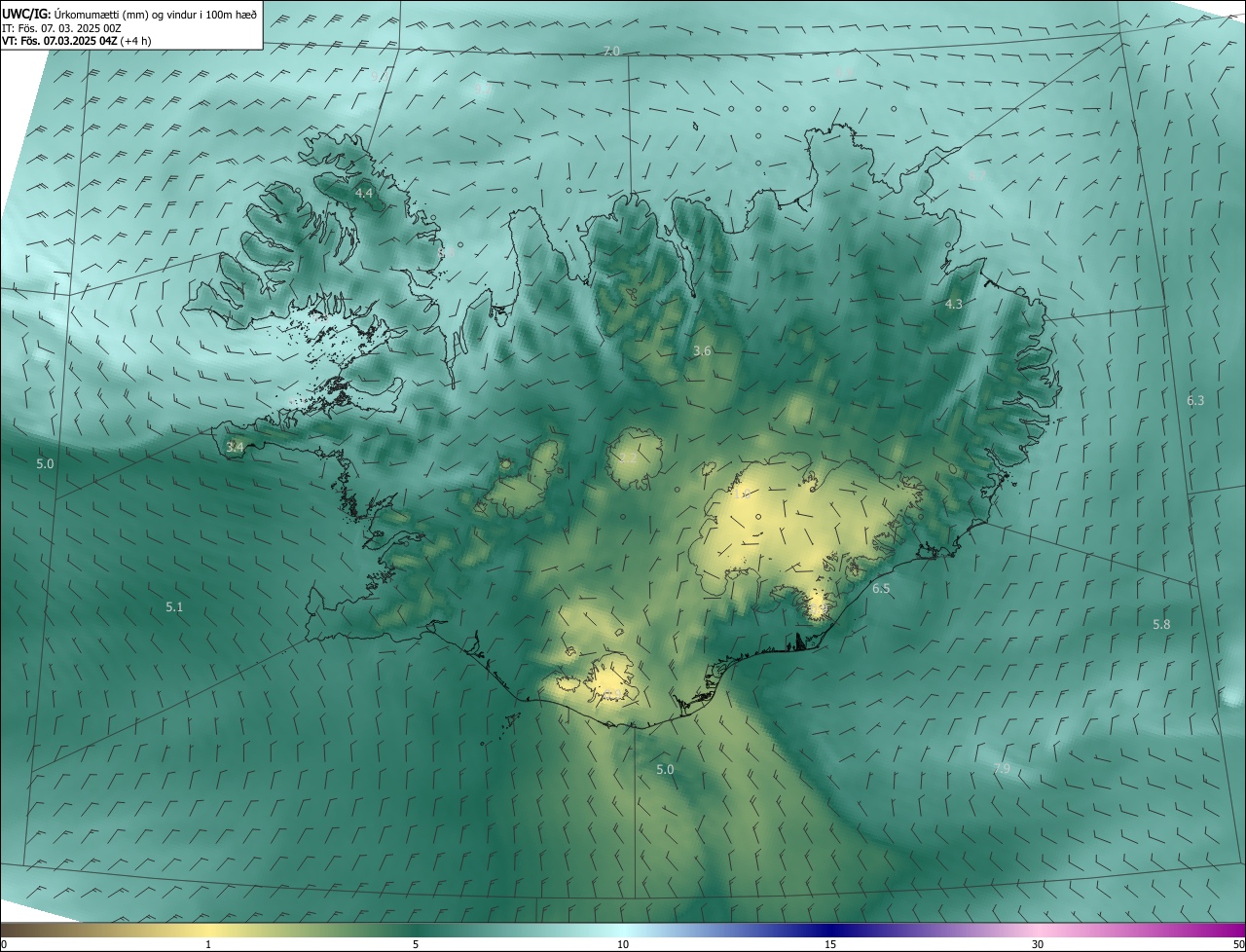Click the 5.1 value over southwest ocean
Screen dimensions: 1246x952
(174, 606)
